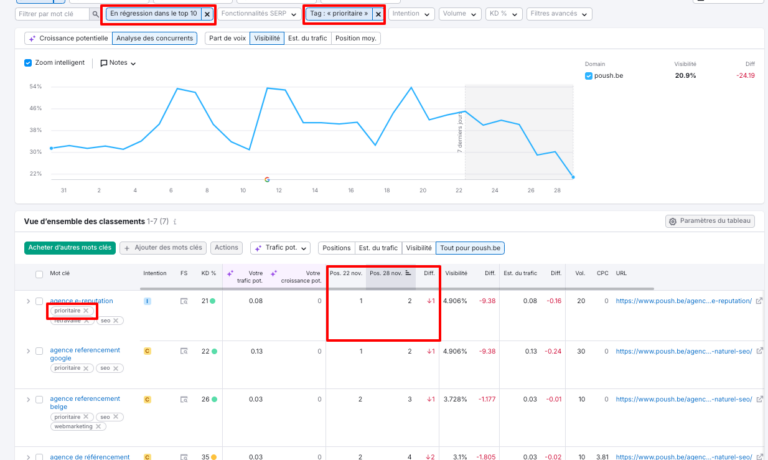Remove 'webmarketing' tag from agence referencement belge
This screenshot has width=768, height=460.
click(x=96, y=426)
